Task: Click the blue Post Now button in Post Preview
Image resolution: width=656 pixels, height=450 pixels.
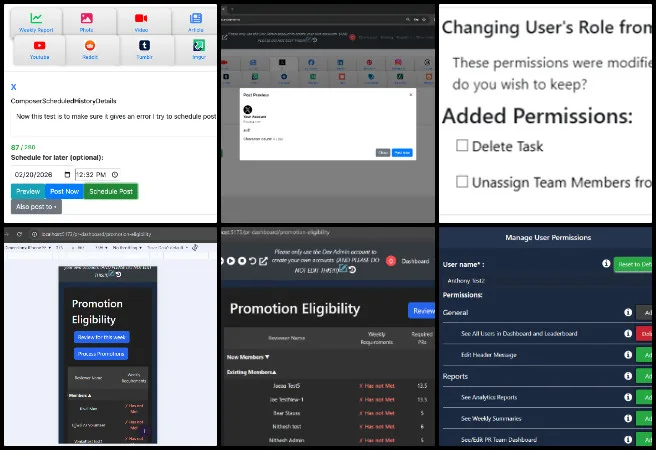Action: pos(402,153)
